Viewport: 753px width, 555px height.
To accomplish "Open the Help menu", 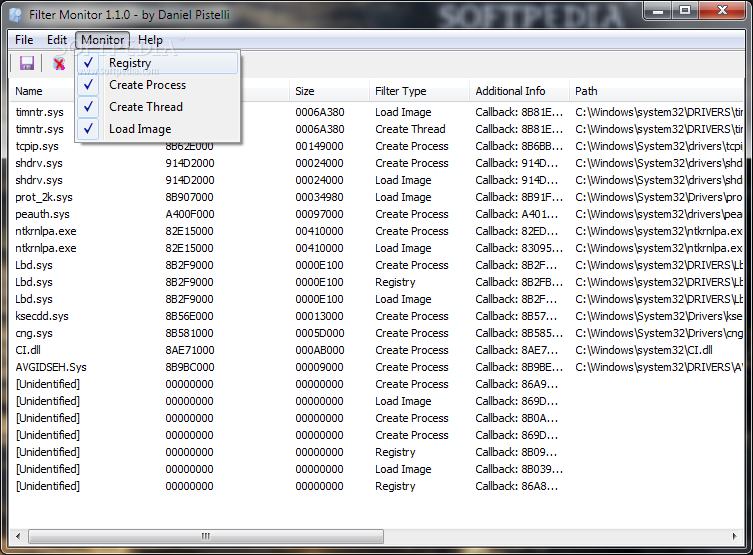I will pos(150,40).
